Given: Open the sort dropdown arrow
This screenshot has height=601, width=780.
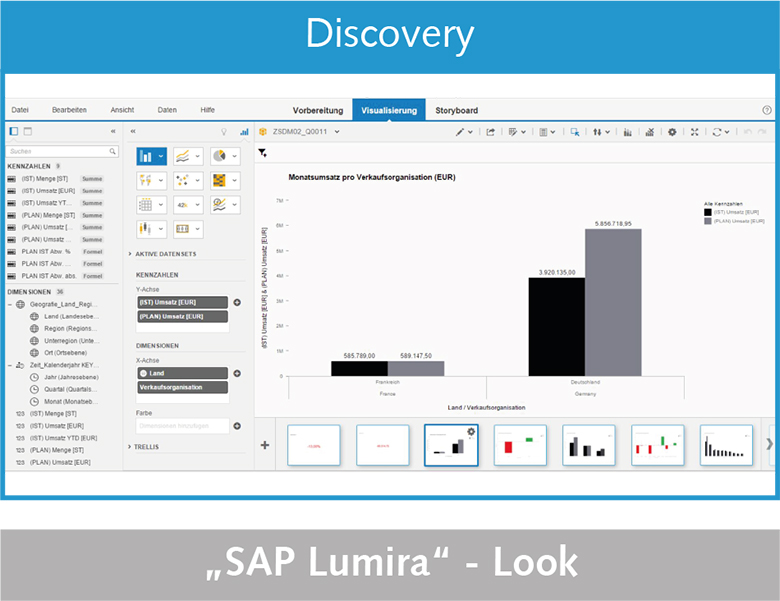Looking at the screenshot, I should 607,132.
